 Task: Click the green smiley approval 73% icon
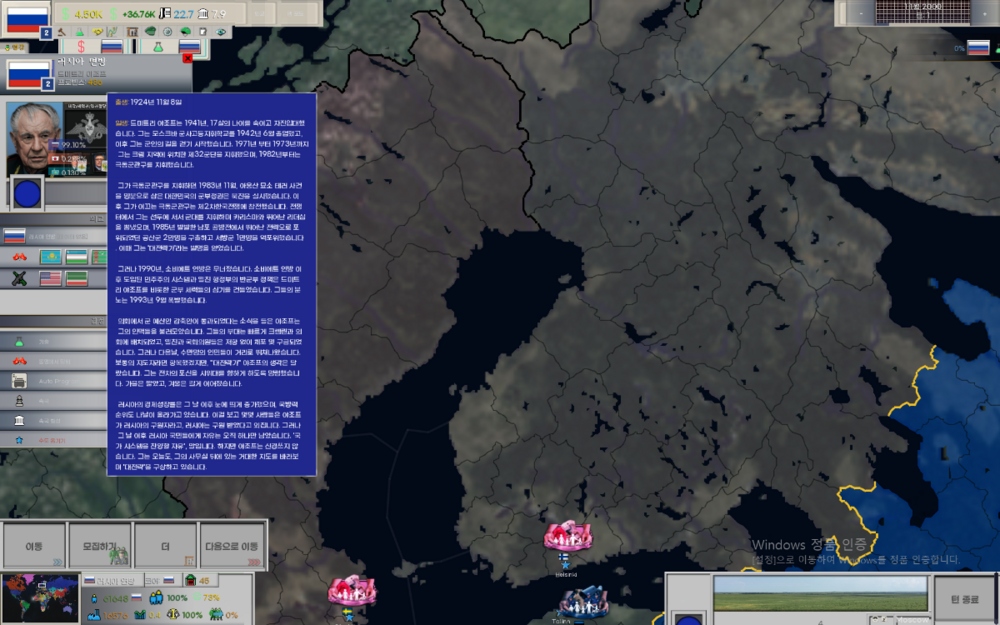[x=196, y=598]
